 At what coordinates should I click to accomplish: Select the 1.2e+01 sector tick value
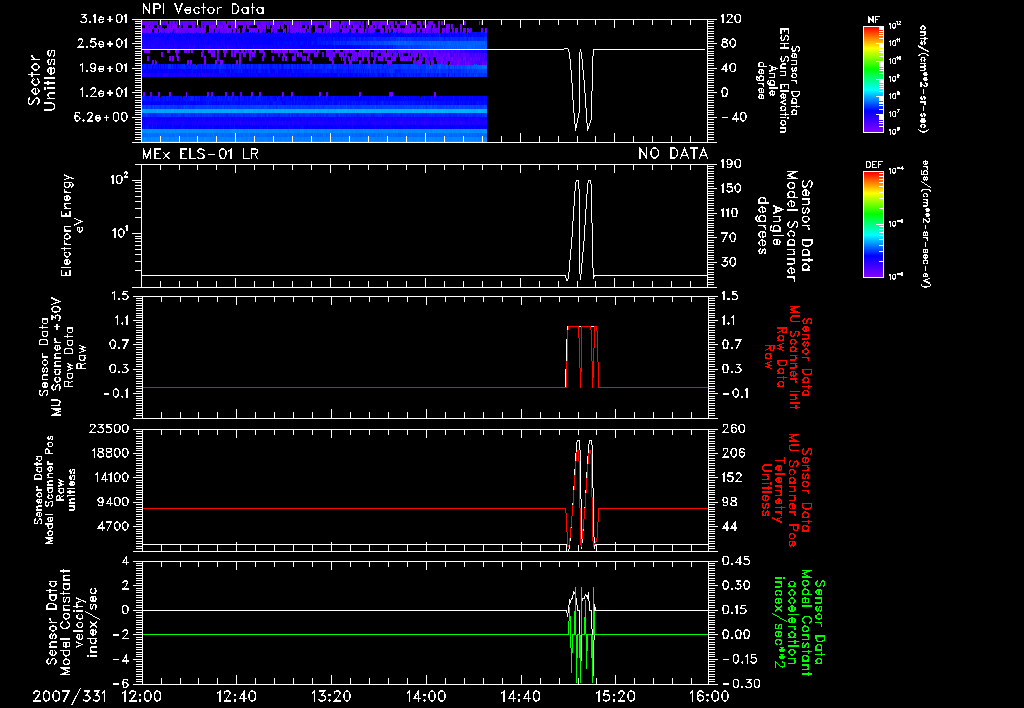coord(104,93)
